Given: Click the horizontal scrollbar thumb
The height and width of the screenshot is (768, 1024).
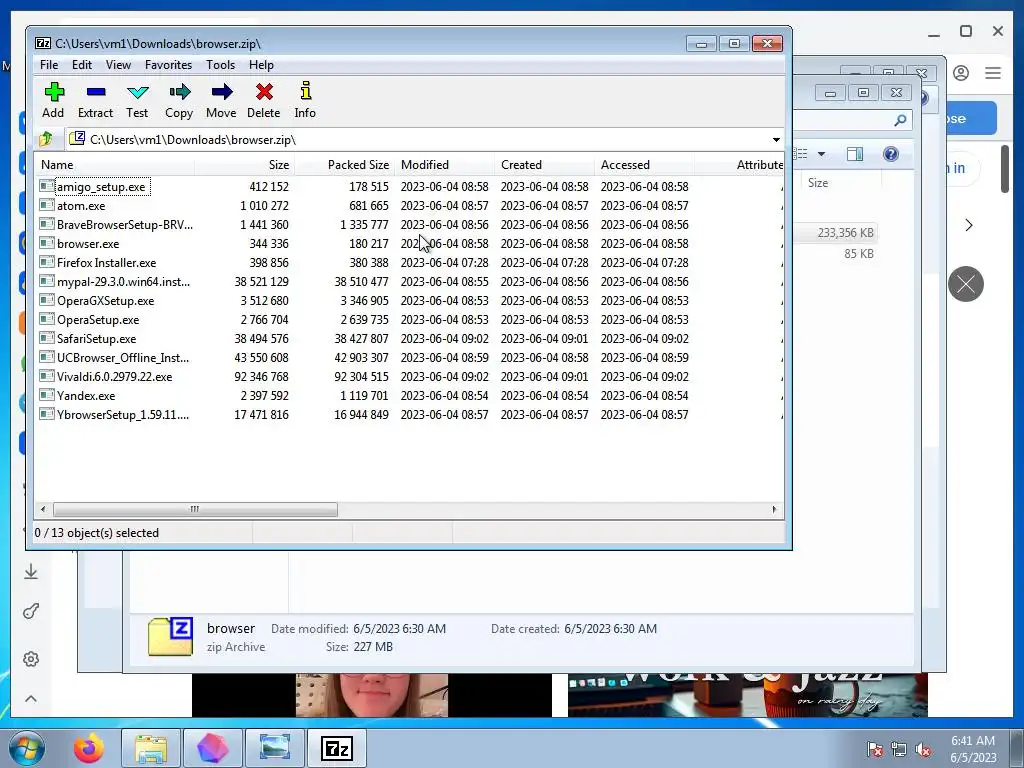Looking at the screenshot, I should tap(195, 509).
